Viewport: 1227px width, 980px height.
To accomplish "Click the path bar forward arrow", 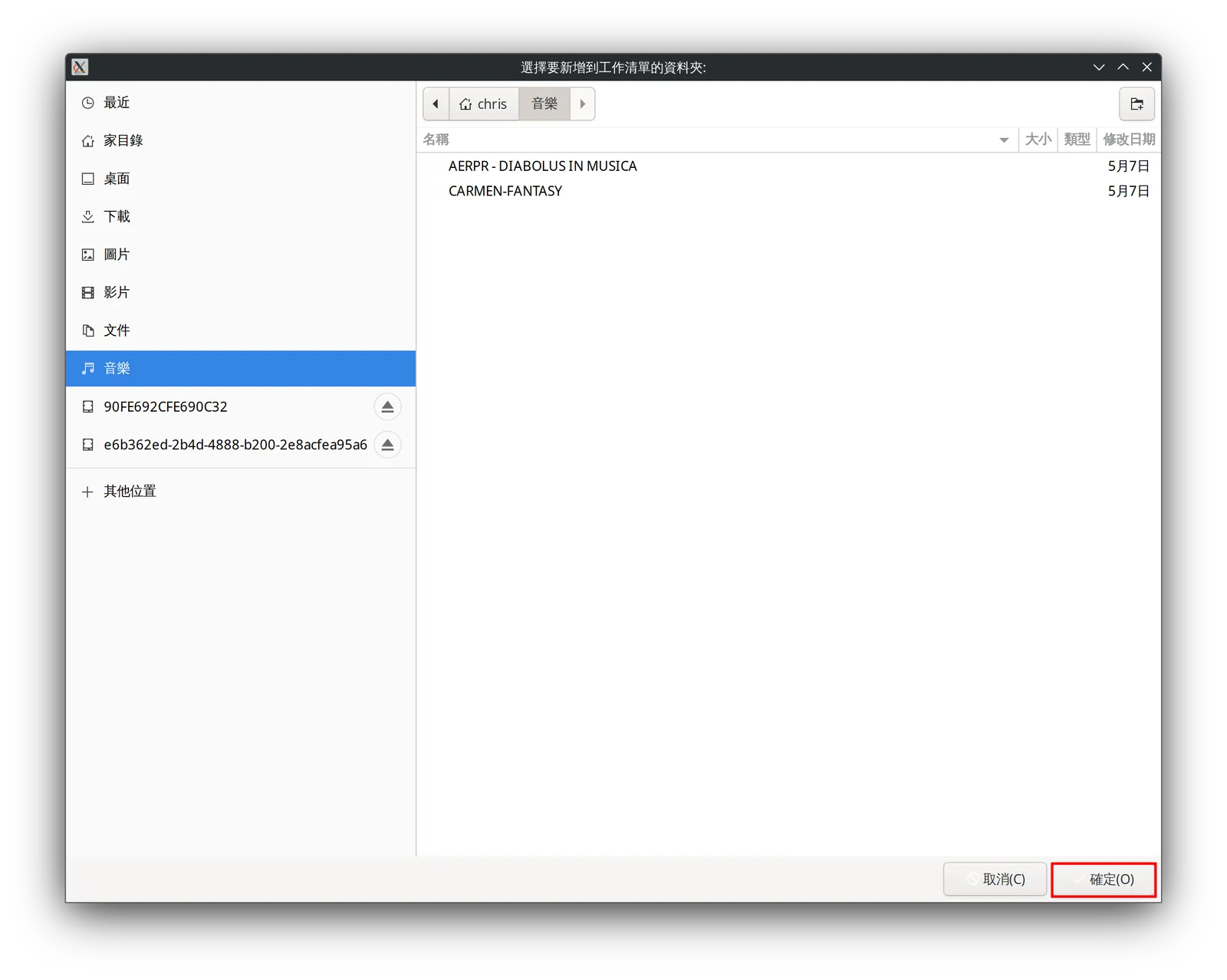I will 583,104.
